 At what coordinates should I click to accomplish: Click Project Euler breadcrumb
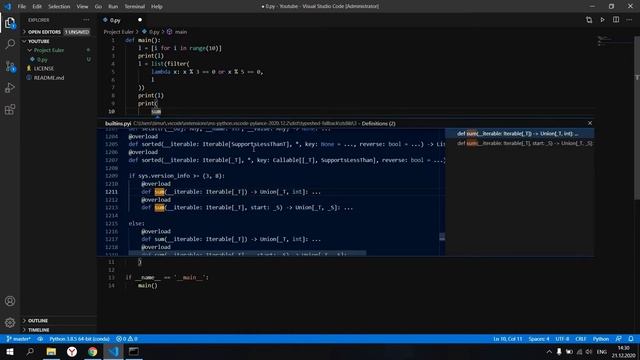point(118,32)
